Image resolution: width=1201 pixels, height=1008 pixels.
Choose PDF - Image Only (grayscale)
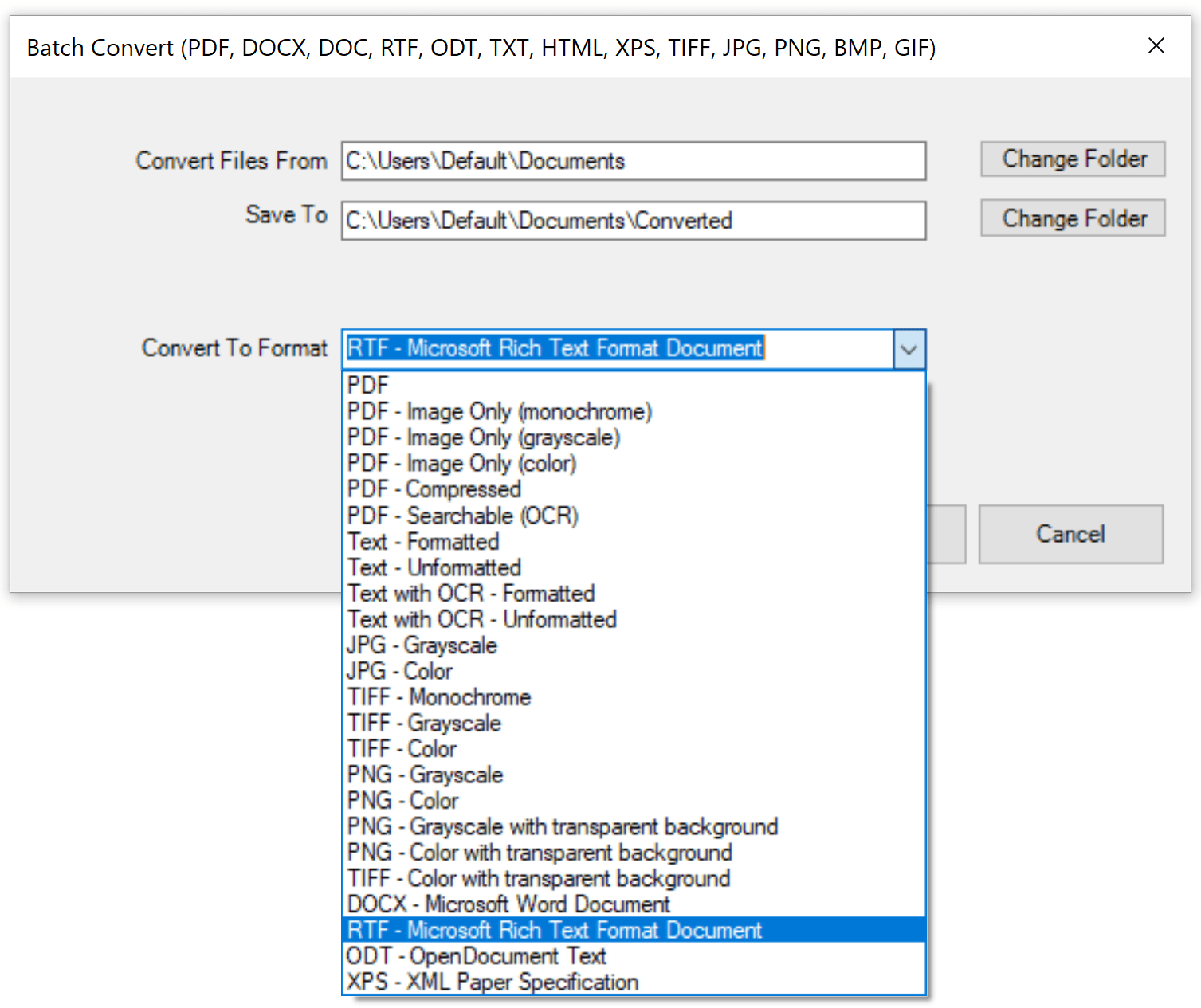(484, 437)
